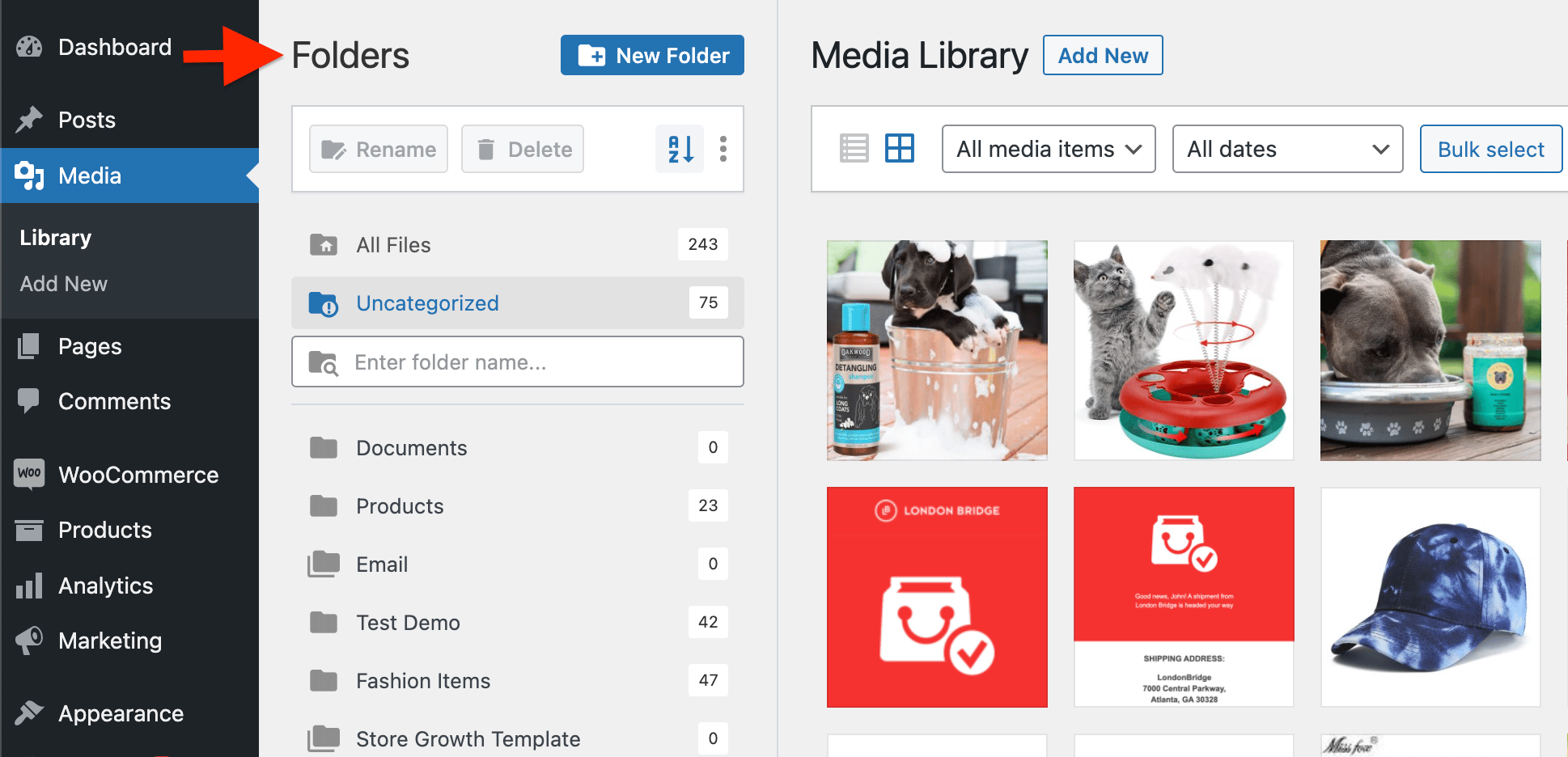Image resolution: width=1568 pixels, height=757 pixels.
Task: Switch media library to list view
Action: tap(854, 149)
